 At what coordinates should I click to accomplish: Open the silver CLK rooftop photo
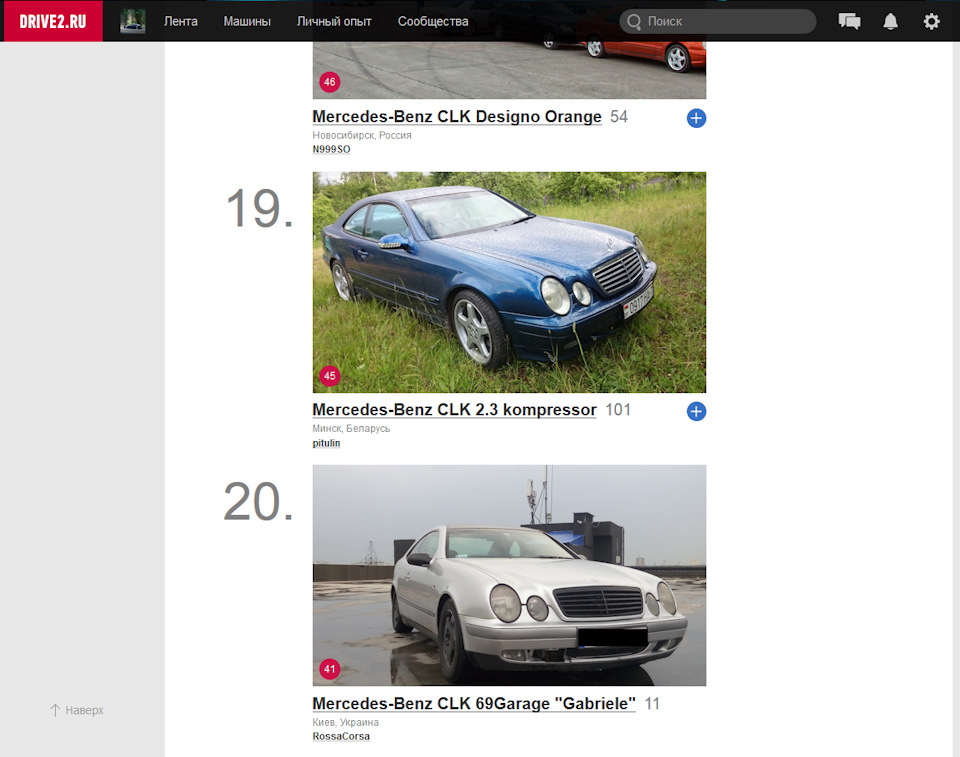[509, 575]
